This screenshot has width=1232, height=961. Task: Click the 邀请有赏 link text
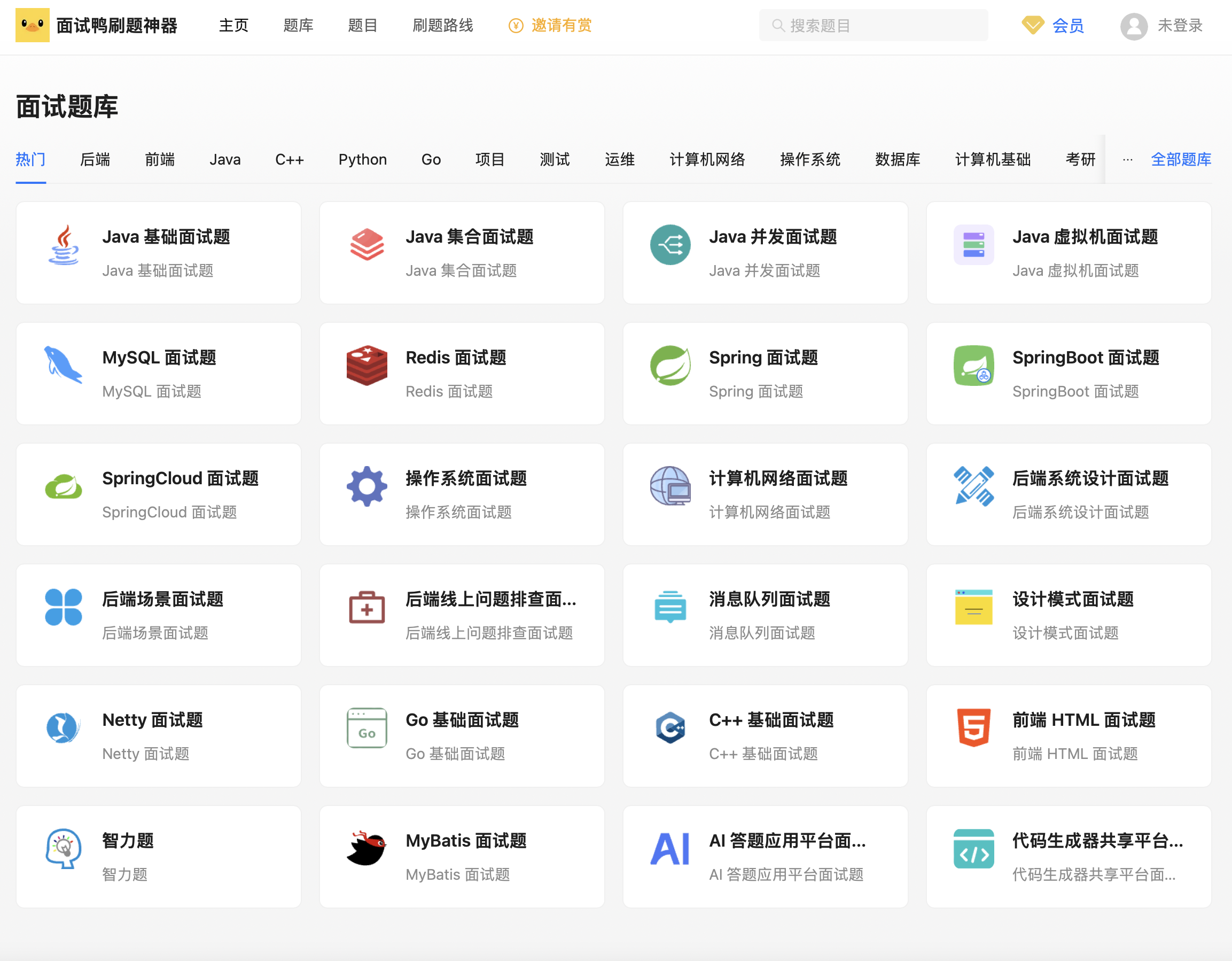[562, 26]
